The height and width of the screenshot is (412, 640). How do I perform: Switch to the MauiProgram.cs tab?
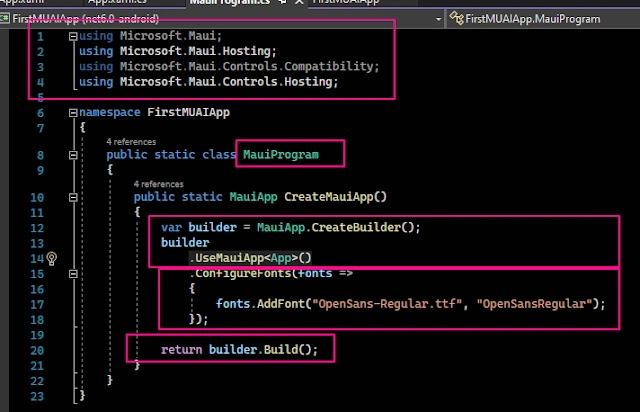pyautogui.click(x=229, y=2)
